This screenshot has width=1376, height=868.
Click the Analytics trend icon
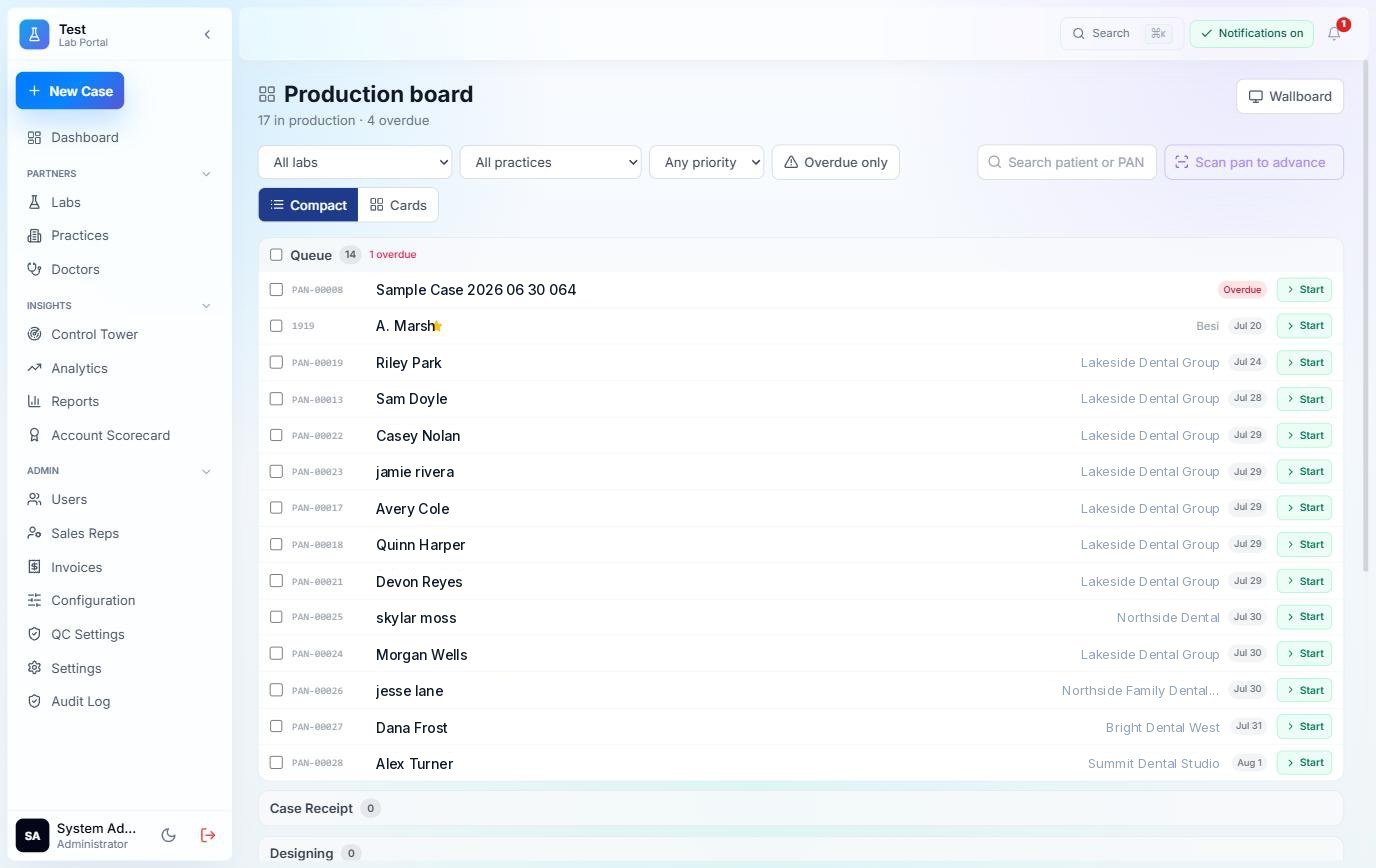point(34,368)
